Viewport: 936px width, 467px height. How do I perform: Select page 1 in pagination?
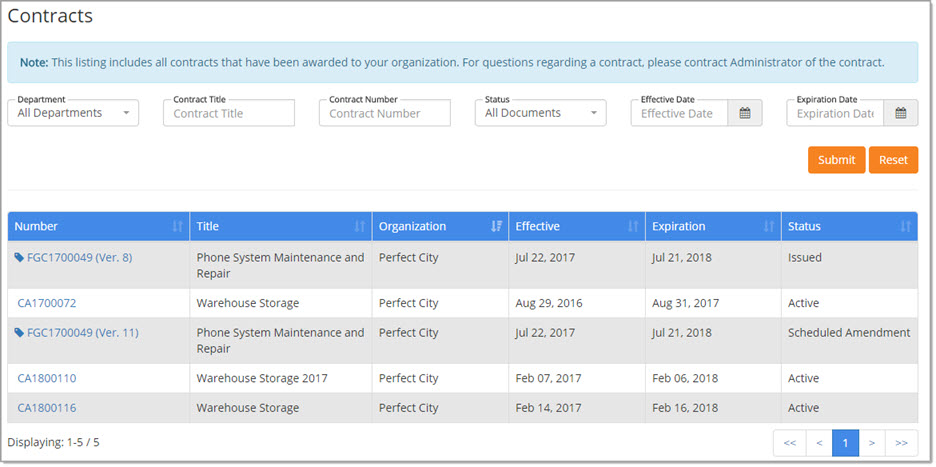click(x=845, y=442)
